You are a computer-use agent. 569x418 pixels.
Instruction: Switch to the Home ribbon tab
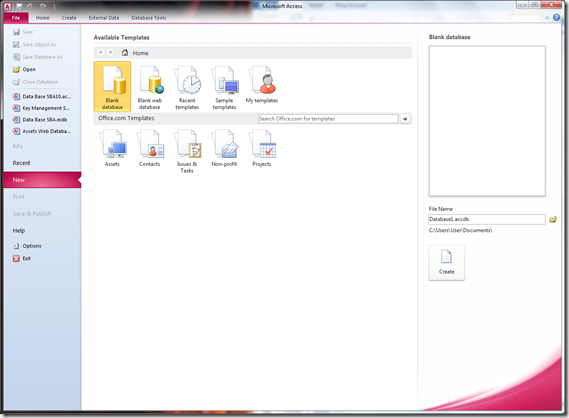[42, 17]
